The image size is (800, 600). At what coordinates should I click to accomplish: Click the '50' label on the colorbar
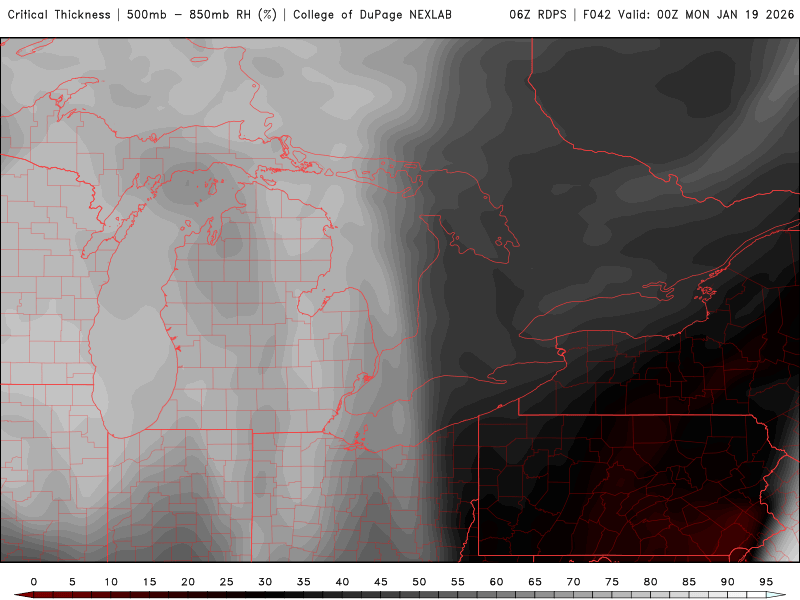(x=419, y=582)
